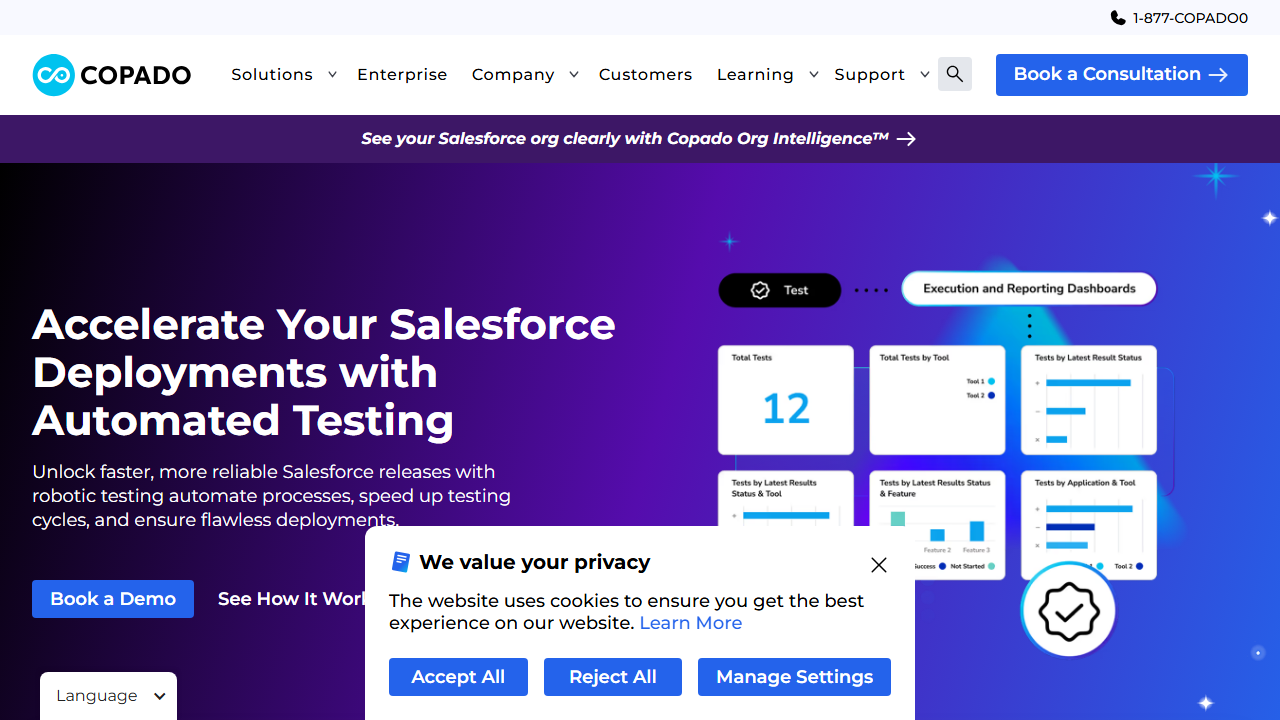This screenshot has width=1280, height=720.
Task: Click the phone icon beside 1-877-COPADO0
Action: (1118, 18)
